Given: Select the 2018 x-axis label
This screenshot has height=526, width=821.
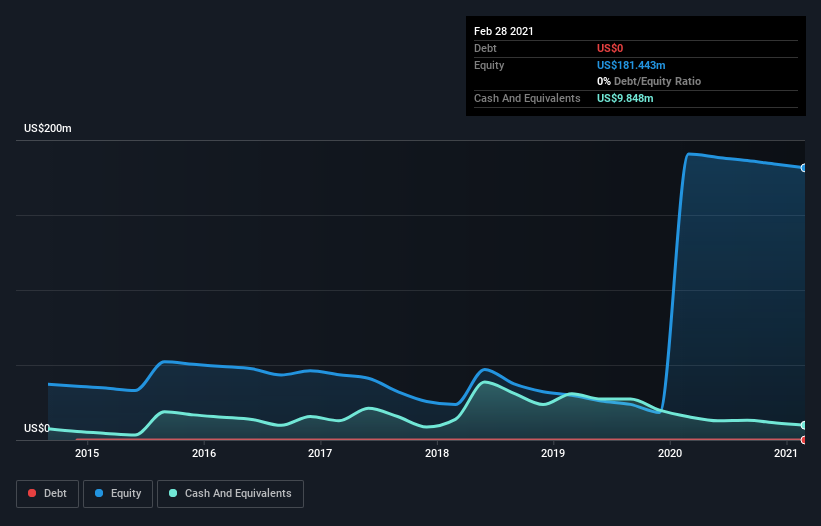Looking at the screenshot, I should coord(437,453).
